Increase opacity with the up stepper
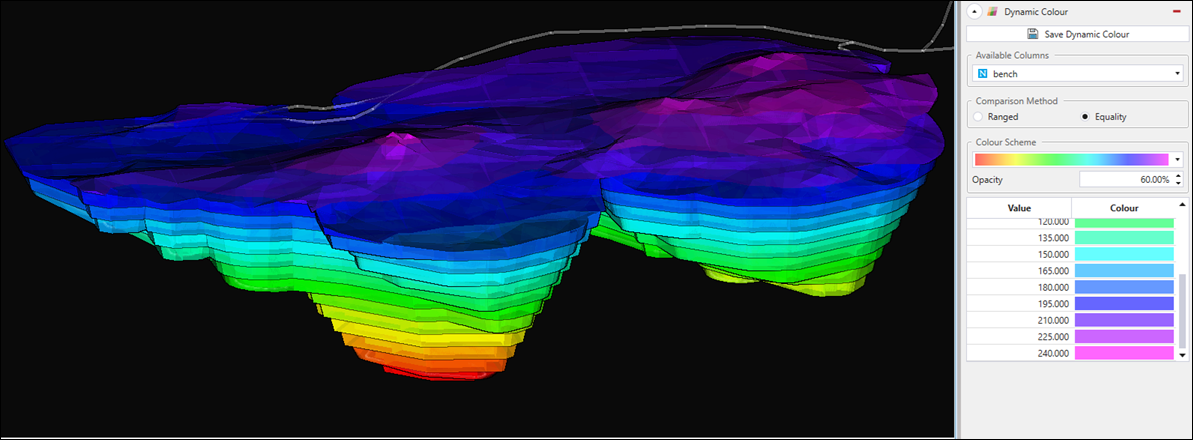 point(1181,175)
